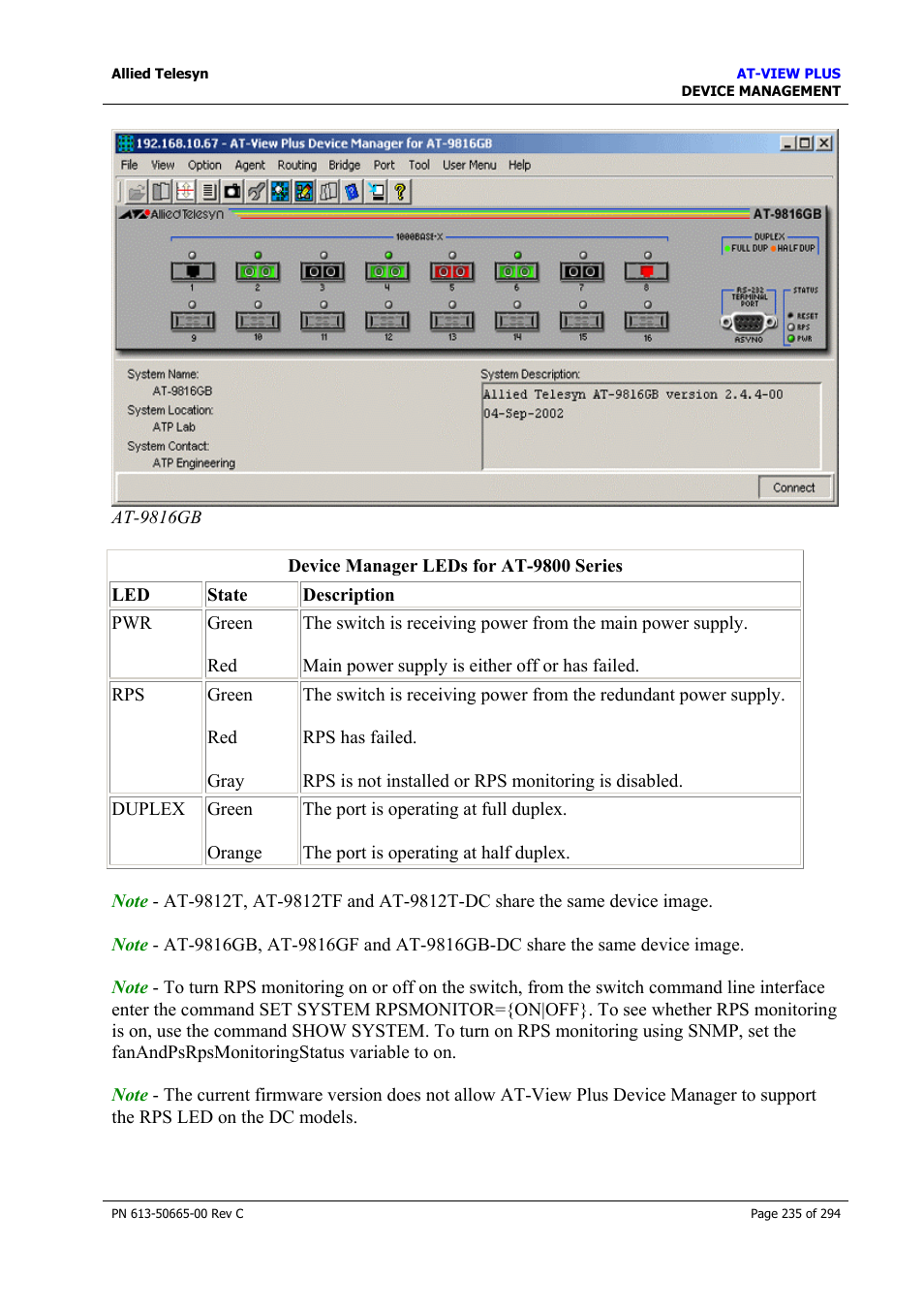Click the grey pages toolbar icon before blue card
Screen dimensions: 924x1309
click(x=328, y=192)
